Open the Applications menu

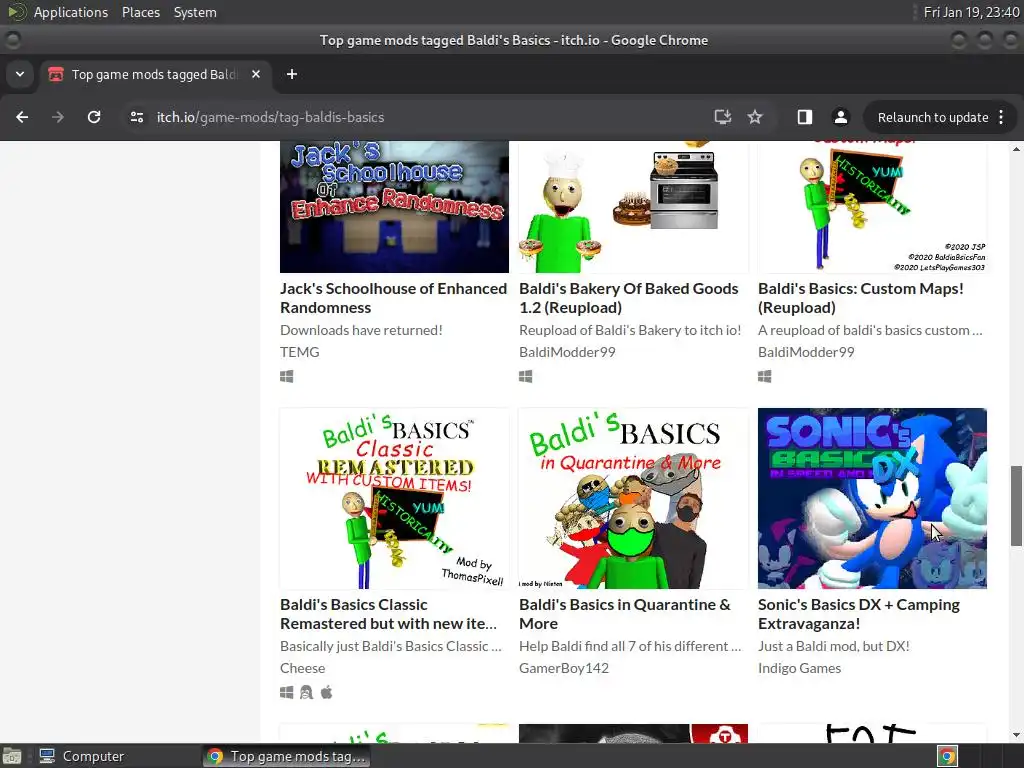pos(71,12)
